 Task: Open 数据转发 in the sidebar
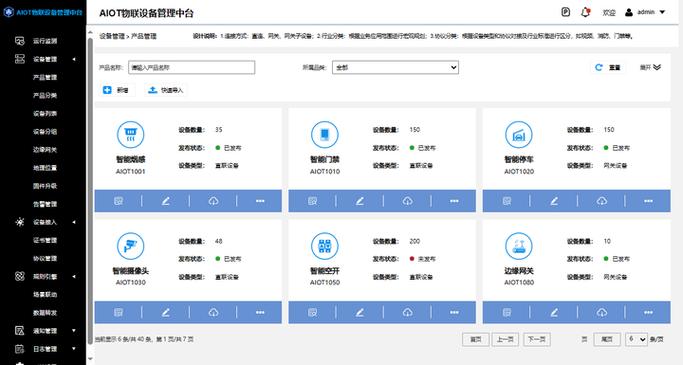(45, 313)
